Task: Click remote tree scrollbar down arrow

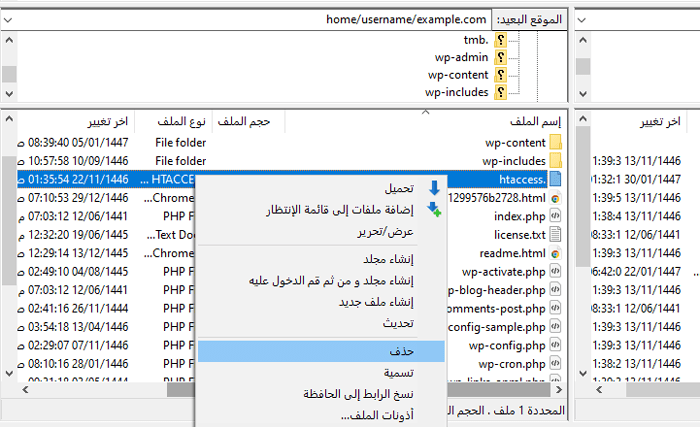Action: coord(9,94)
